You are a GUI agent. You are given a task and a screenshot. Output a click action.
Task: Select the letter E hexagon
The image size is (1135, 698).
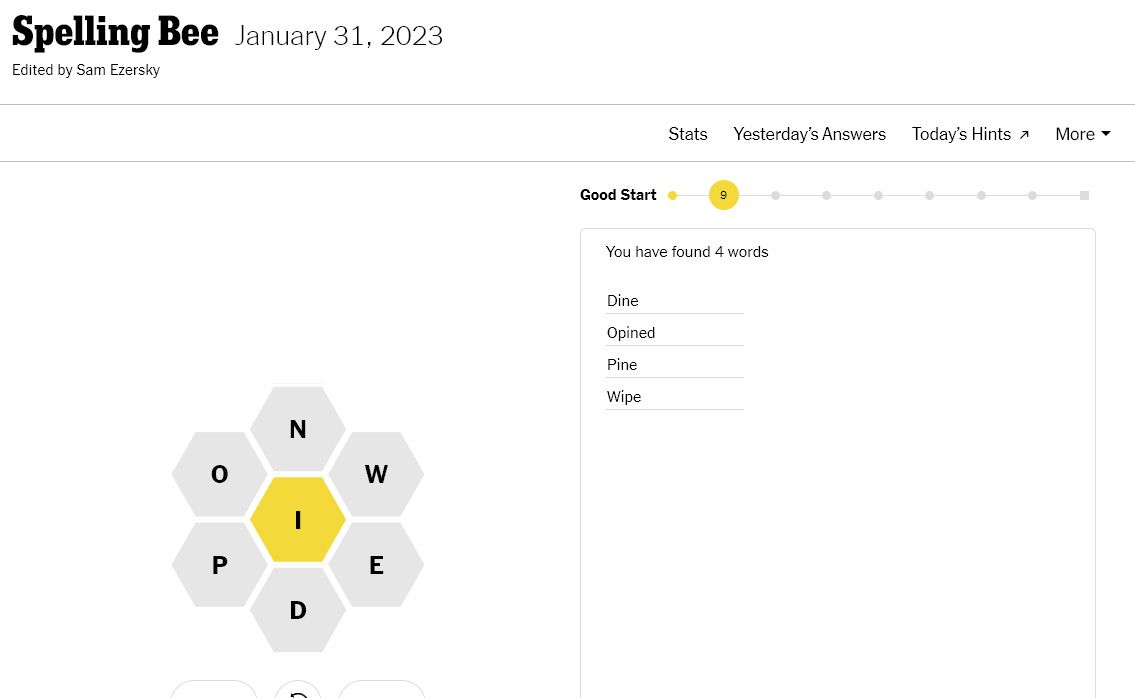(377, 564)
